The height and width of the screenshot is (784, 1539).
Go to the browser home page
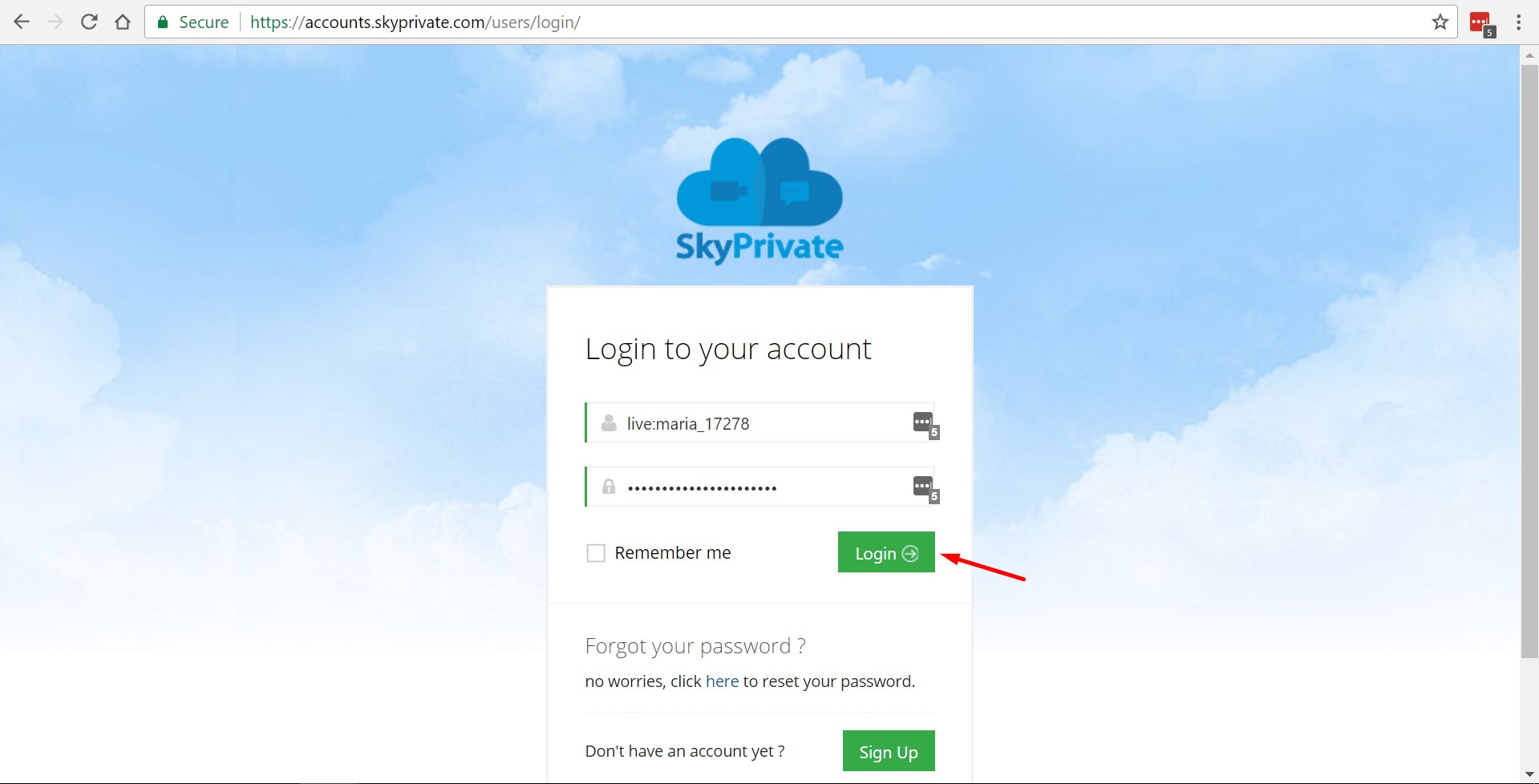tap(122, 22)
